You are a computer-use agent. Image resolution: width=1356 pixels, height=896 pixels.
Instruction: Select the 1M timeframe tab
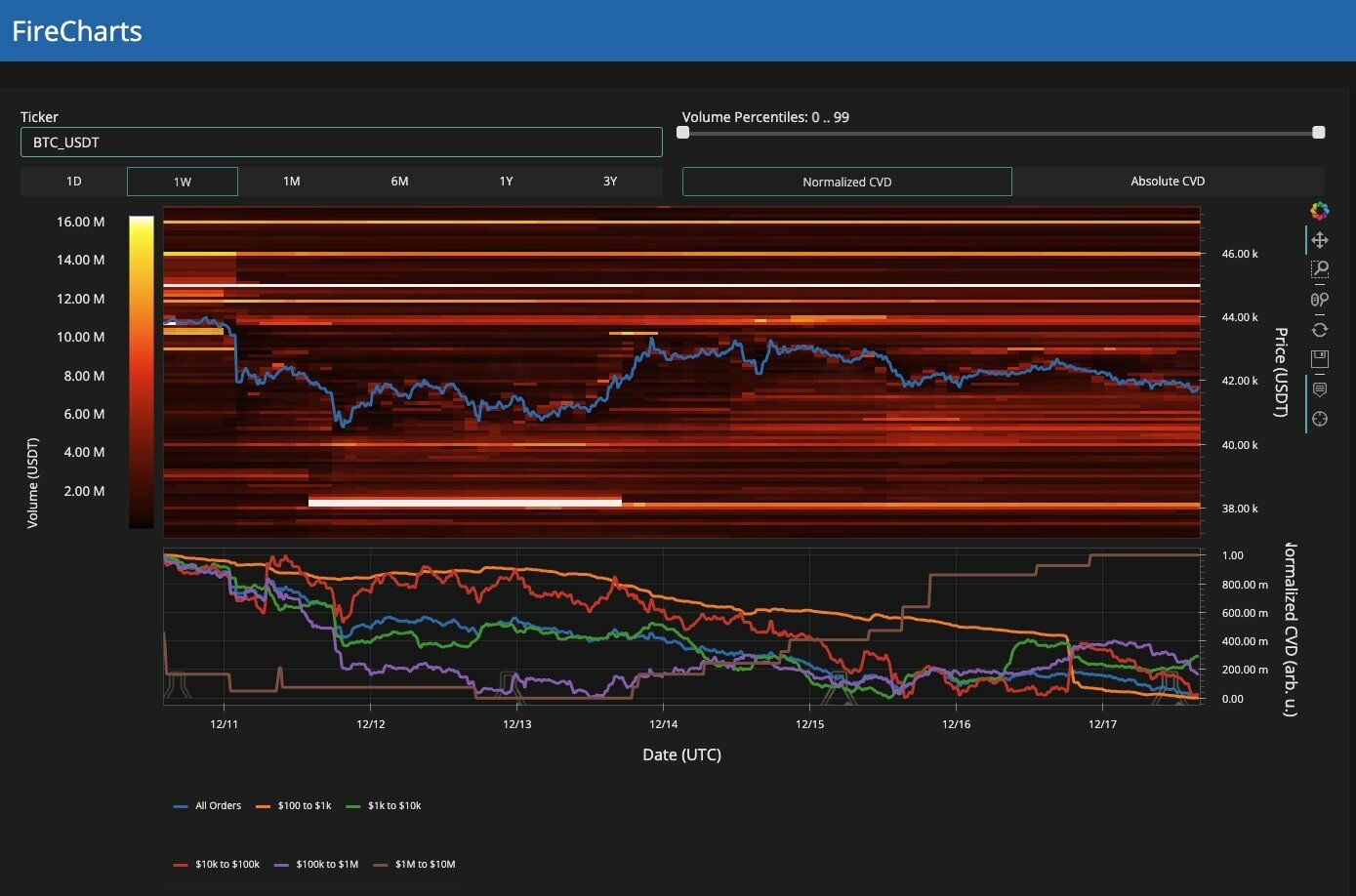(x=291, y=182)
